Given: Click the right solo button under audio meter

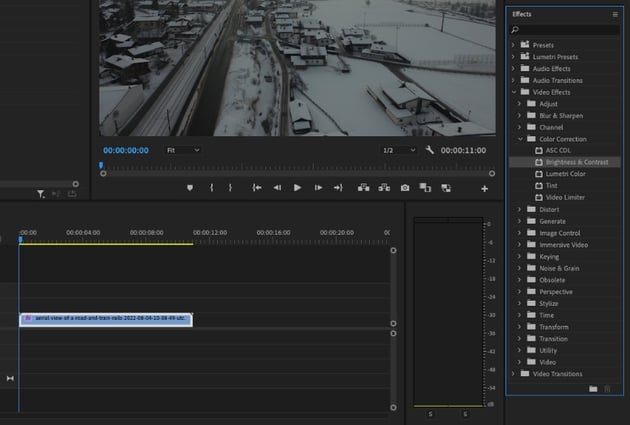Looking at the screenshot, I should point(465,414).
